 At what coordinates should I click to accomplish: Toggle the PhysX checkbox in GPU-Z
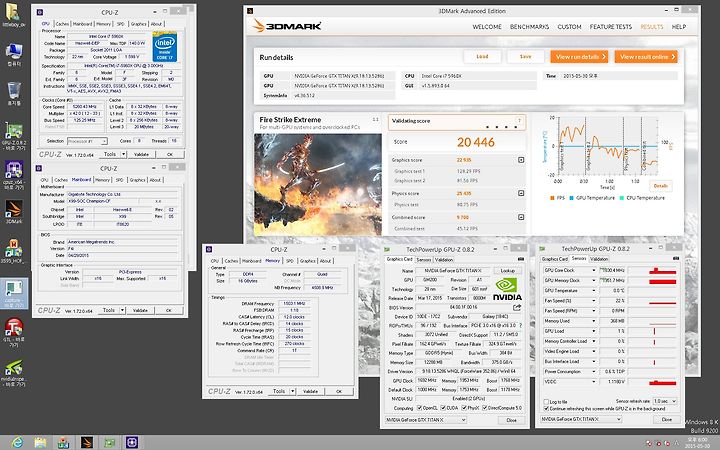[x=464, y=408]
